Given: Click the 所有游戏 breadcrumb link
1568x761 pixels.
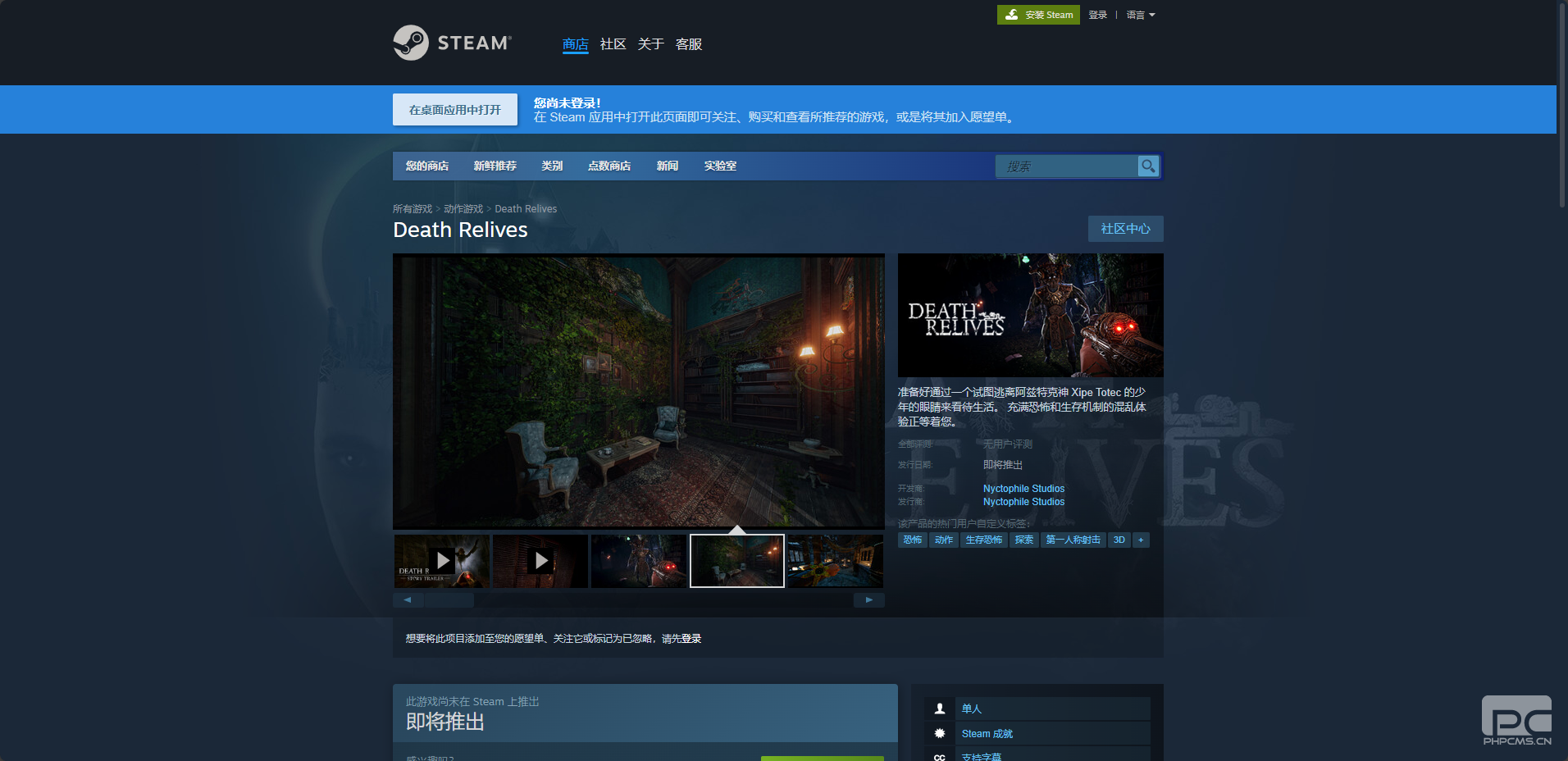Looking at the screenshot, I should pos(413,209).
